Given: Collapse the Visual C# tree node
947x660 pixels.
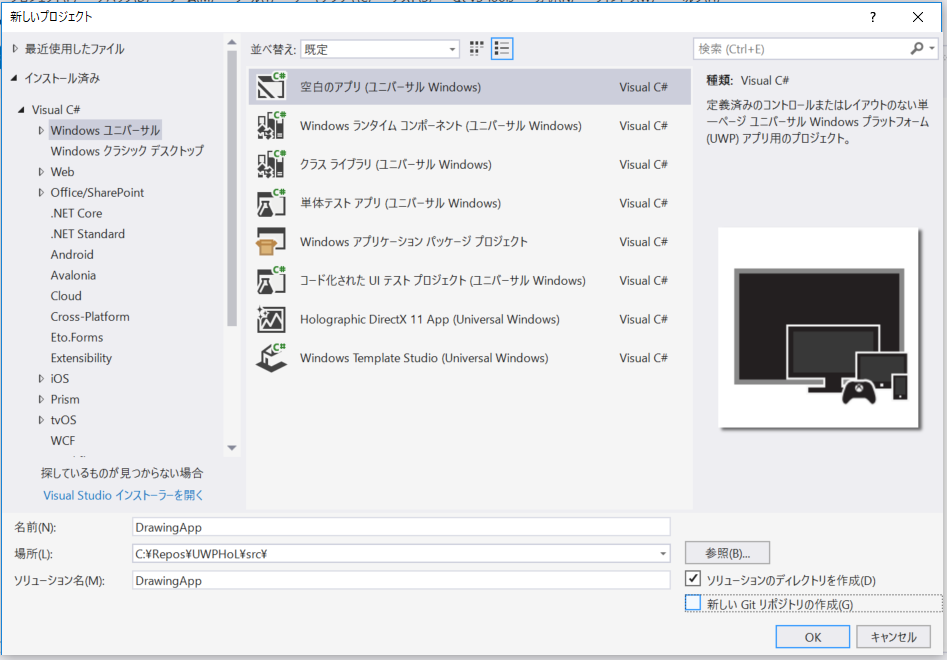Looking at the screenshot, I should tap(22, 109).
